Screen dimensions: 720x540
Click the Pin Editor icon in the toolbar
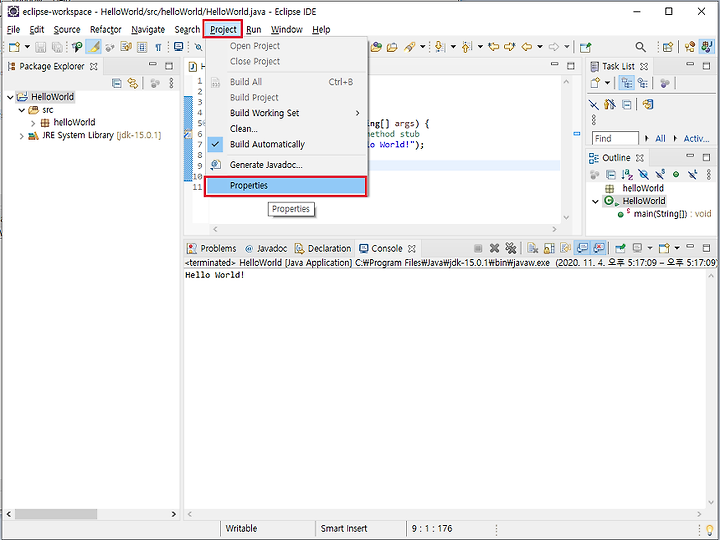pyautogui.click(x=585, y=47)
